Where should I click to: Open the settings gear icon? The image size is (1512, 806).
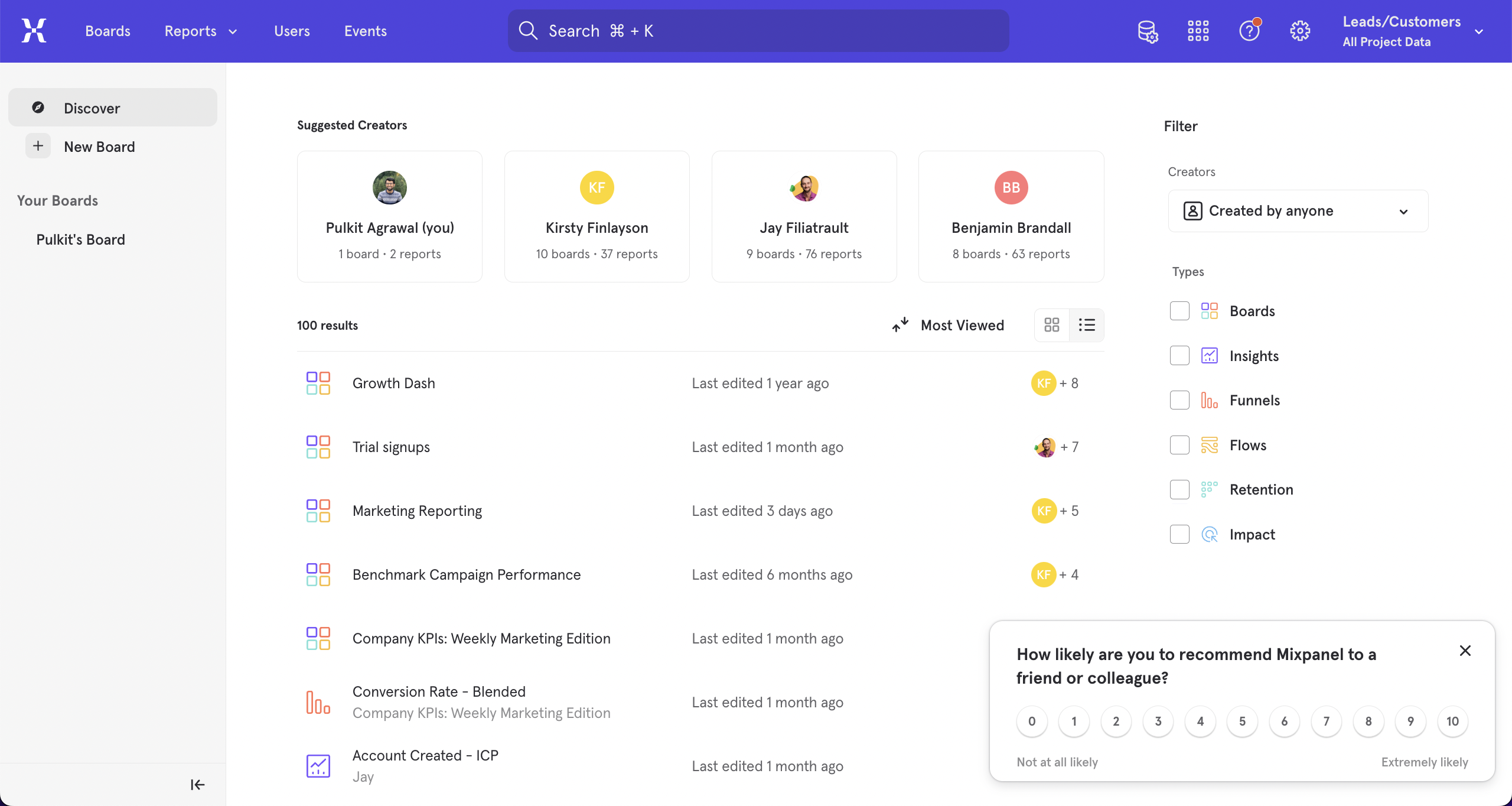(1300, 31)
